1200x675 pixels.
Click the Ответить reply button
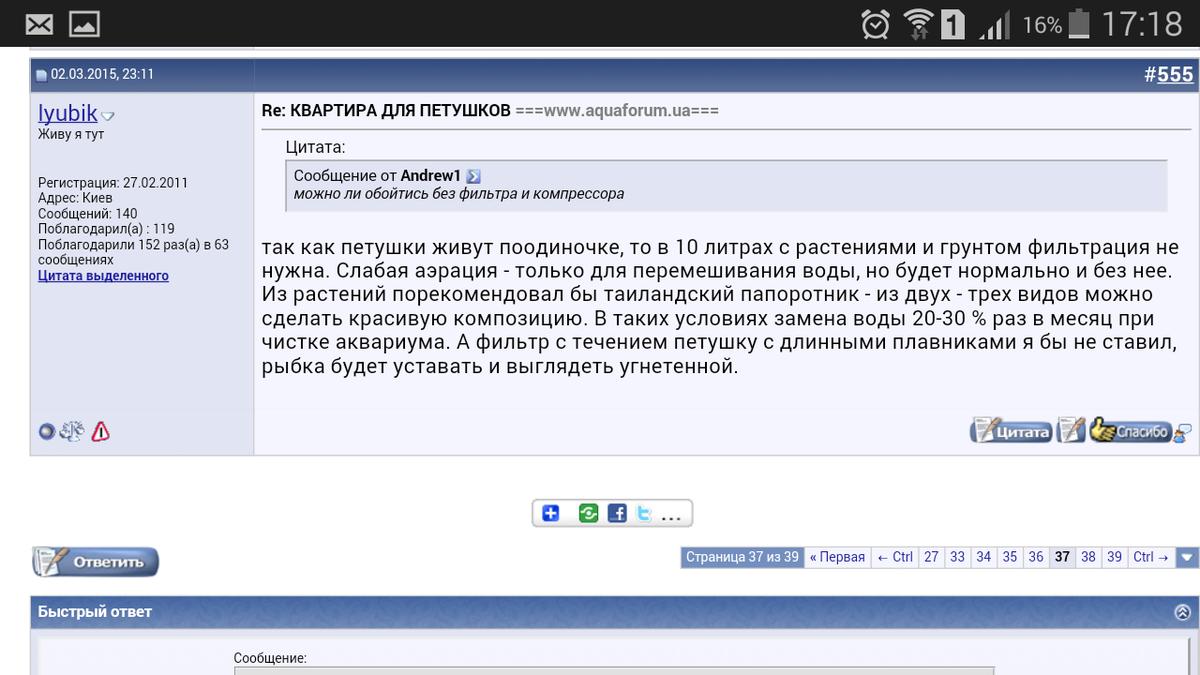[x=96, y=562]
